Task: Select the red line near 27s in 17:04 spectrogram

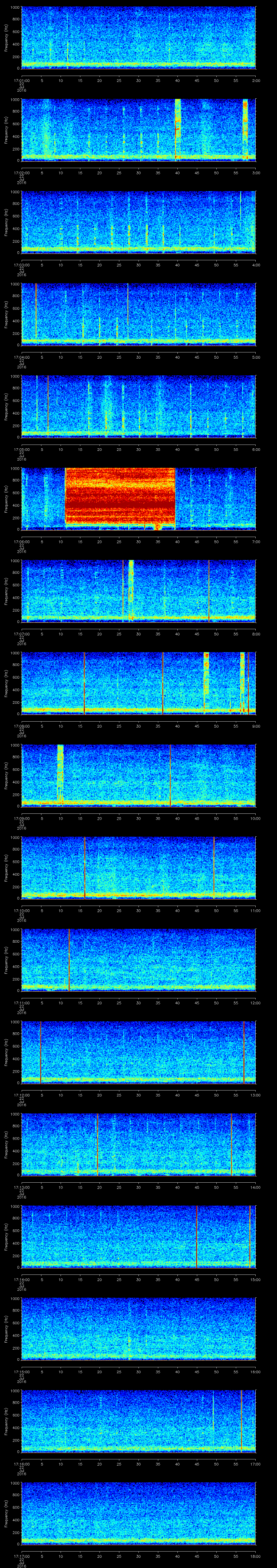Action: [128, 313]
